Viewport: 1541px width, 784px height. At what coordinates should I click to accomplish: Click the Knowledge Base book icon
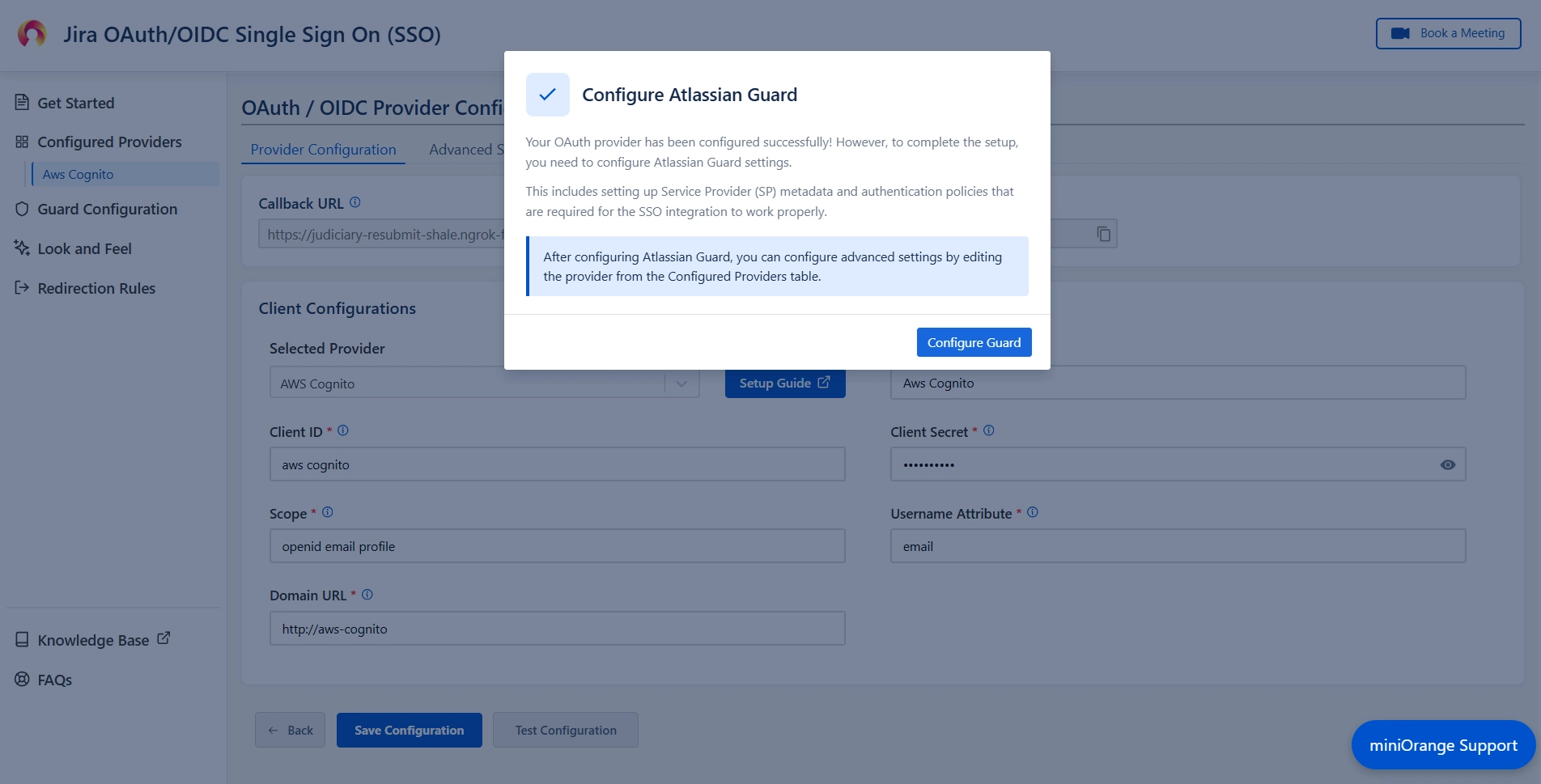point(22,639)
